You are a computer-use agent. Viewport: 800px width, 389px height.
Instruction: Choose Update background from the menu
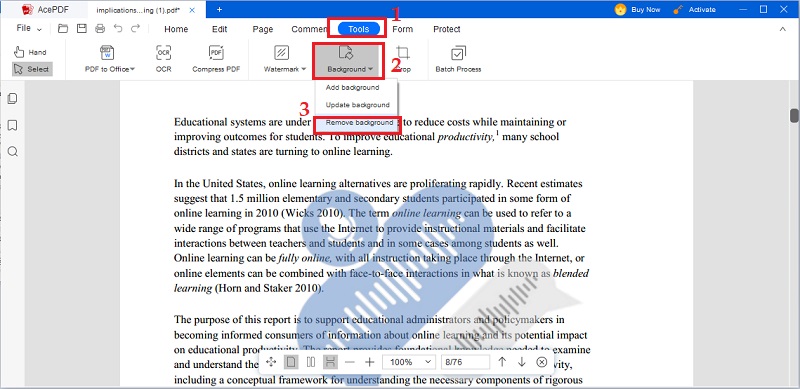point(358,105)
